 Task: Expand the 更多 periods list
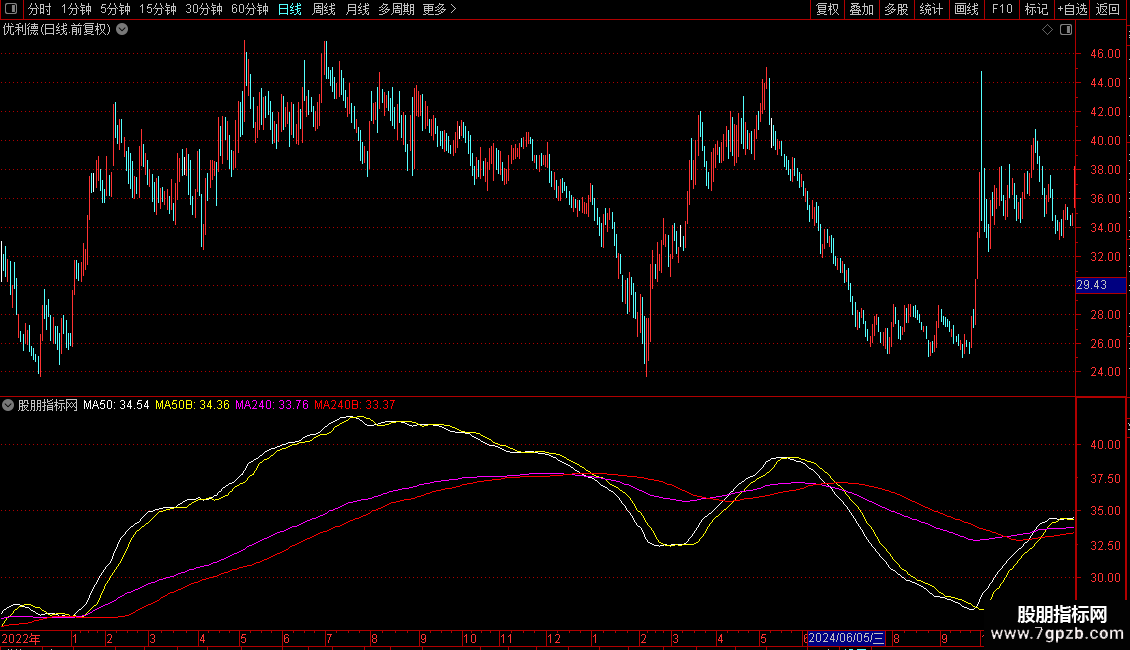439,10
